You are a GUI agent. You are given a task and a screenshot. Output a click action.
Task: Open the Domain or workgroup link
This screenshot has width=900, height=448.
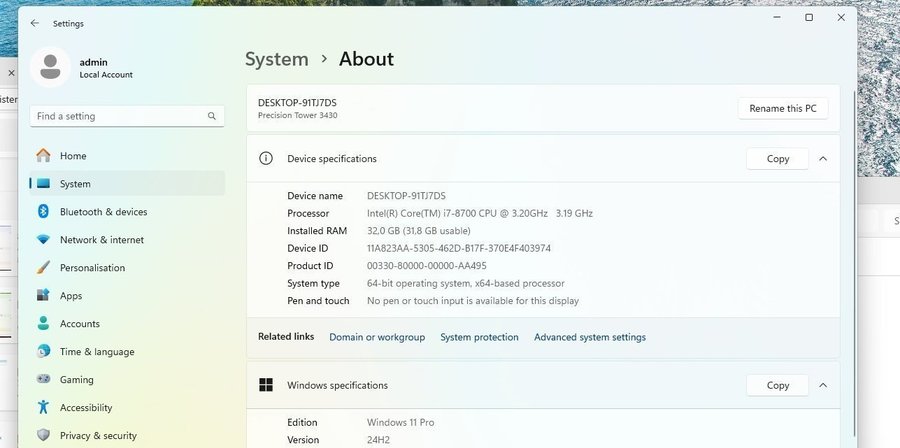pos(377,337)
